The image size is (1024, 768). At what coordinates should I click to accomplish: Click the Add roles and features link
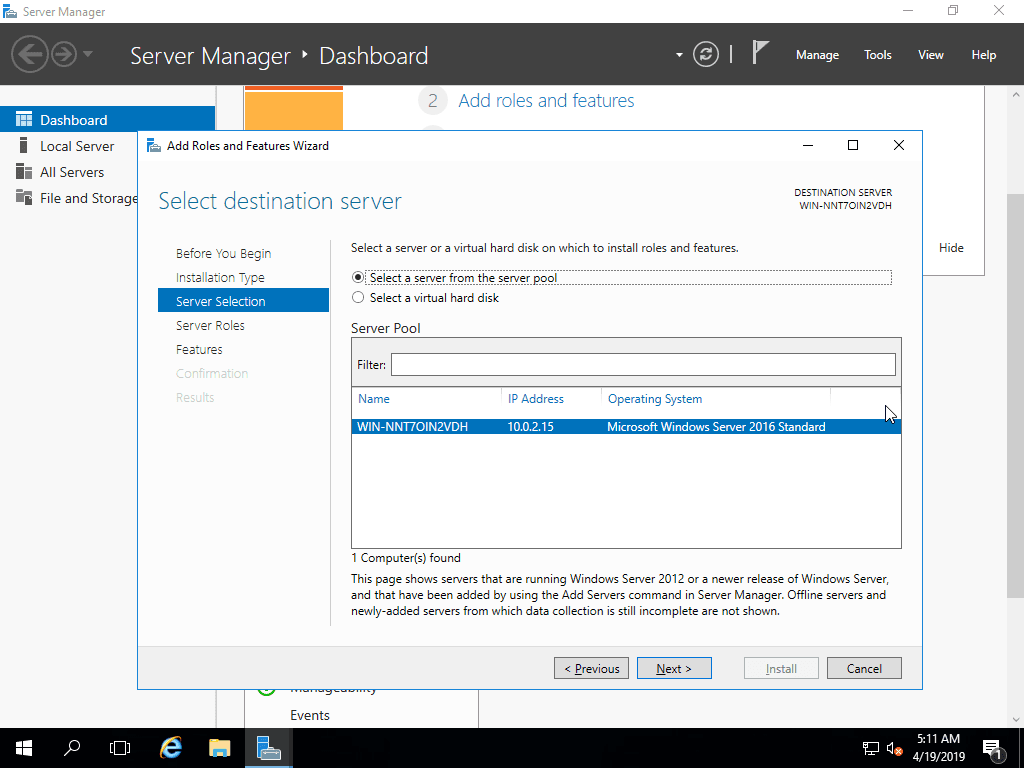546,101
